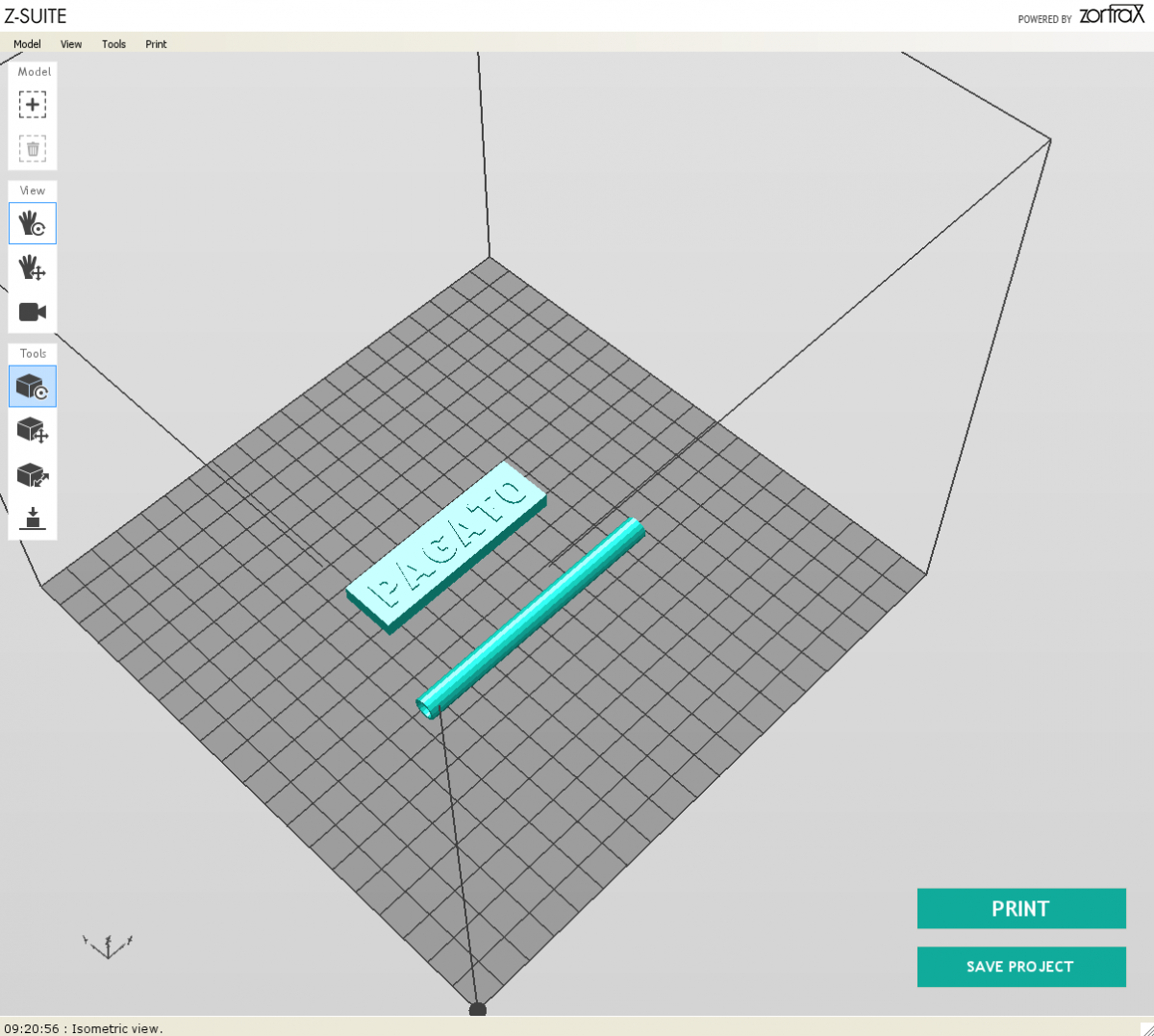
Task: Click the black origin point marker
Action: pyautogui.click(x=477, y=1009)
